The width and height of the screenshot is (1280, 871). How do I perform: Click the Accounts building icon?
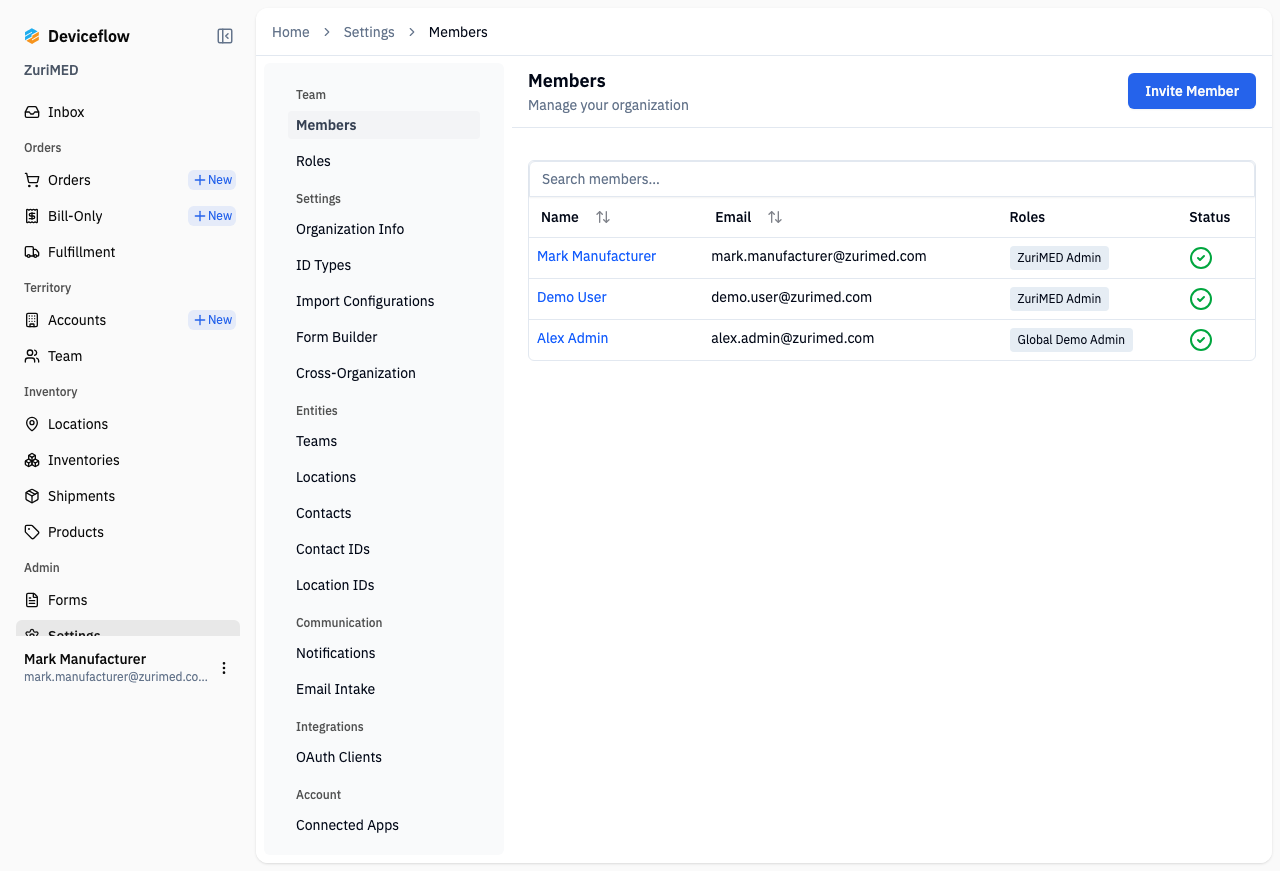click(x=32, y=320)
